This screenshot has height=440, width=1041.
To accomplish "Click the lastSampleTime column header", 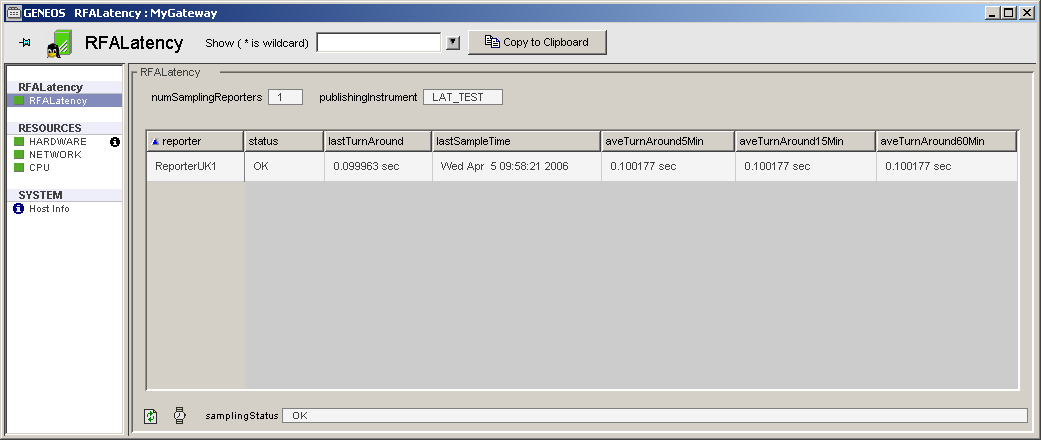I will click(x=516, y=141).
